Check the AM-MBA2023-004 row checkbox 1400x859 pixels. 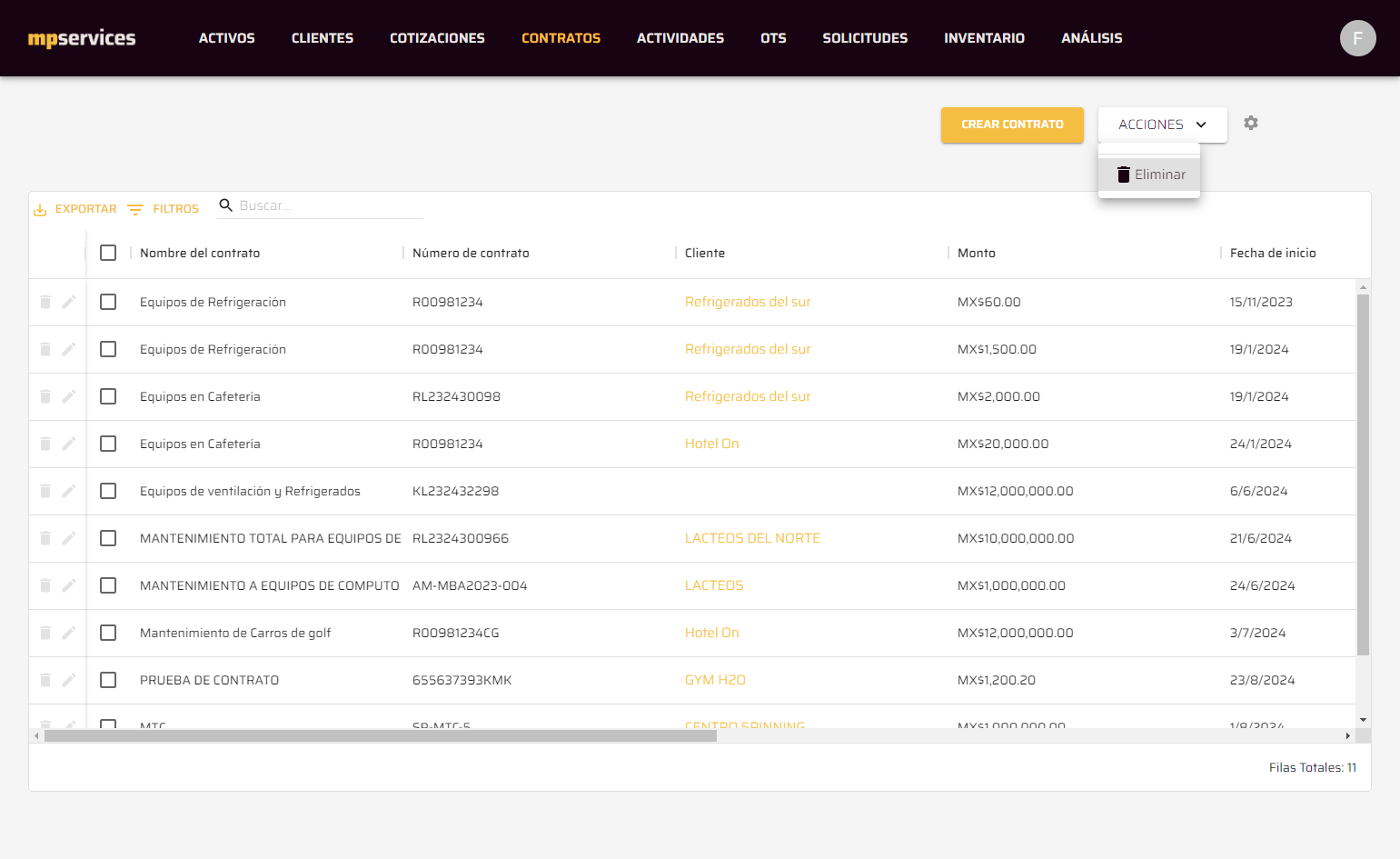coord(108,585)
